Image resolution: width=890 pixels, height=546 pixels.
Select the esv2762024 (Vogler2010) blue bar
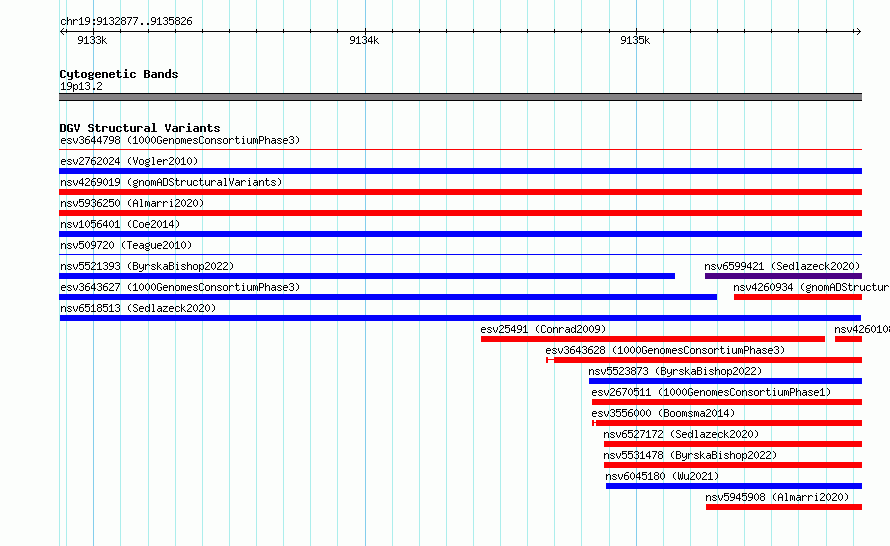[460, 171]
